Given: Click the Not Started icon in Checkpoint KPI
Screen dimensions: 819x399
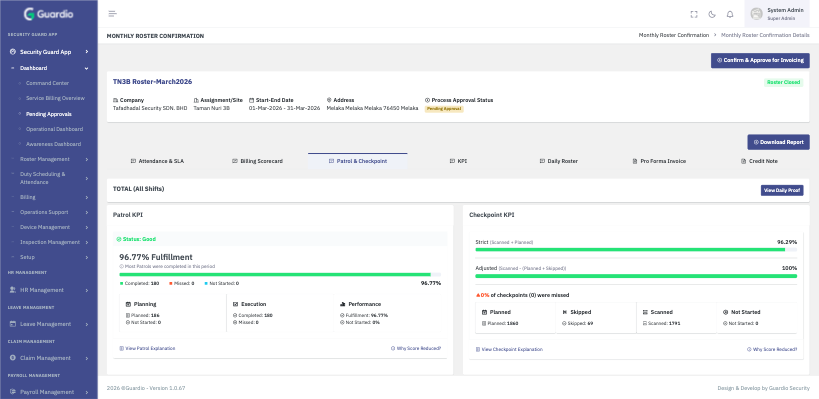Looking at the screenshot, I should coord(726,312).
